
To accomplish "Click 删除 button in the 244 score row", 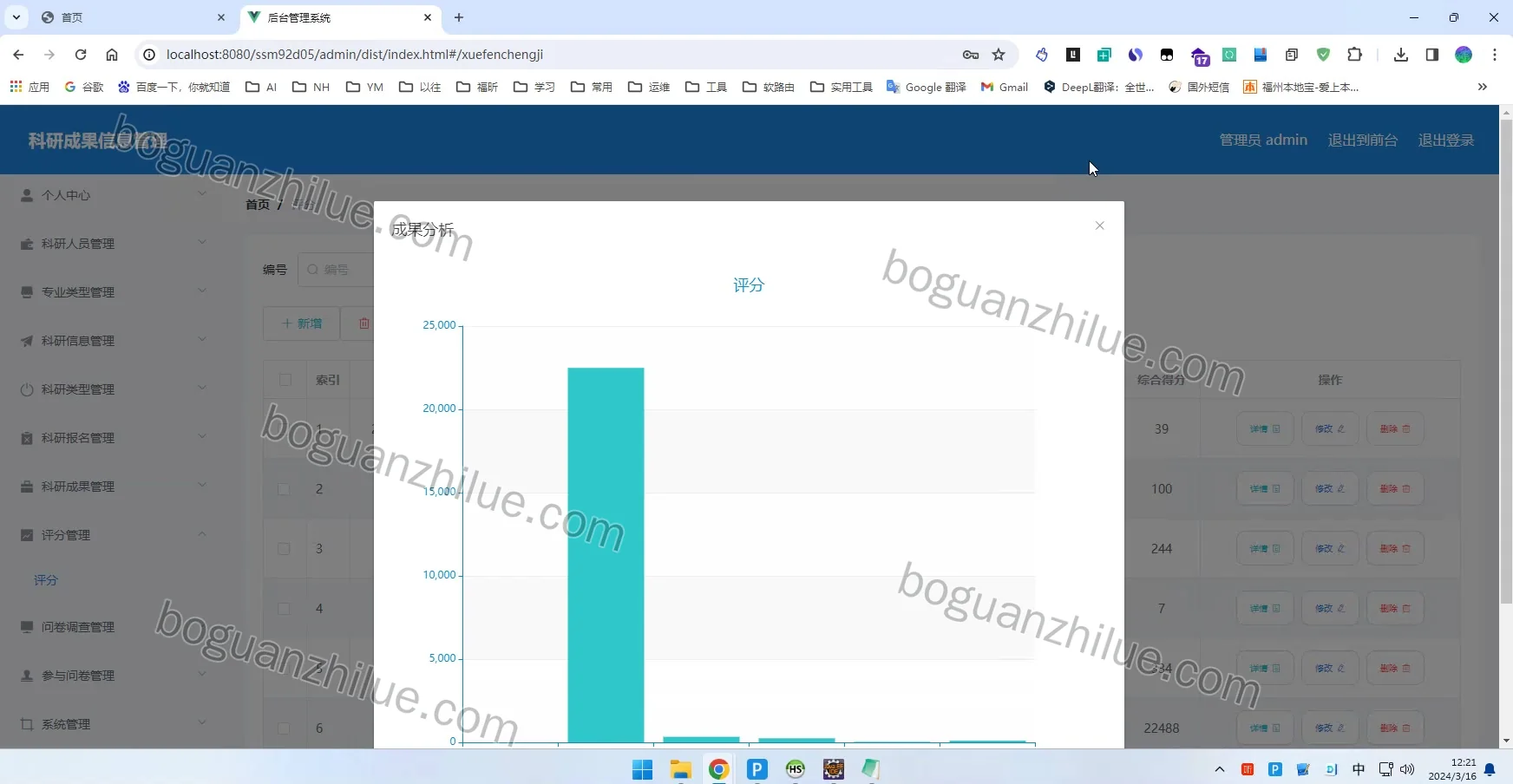I will [1395, 549].
